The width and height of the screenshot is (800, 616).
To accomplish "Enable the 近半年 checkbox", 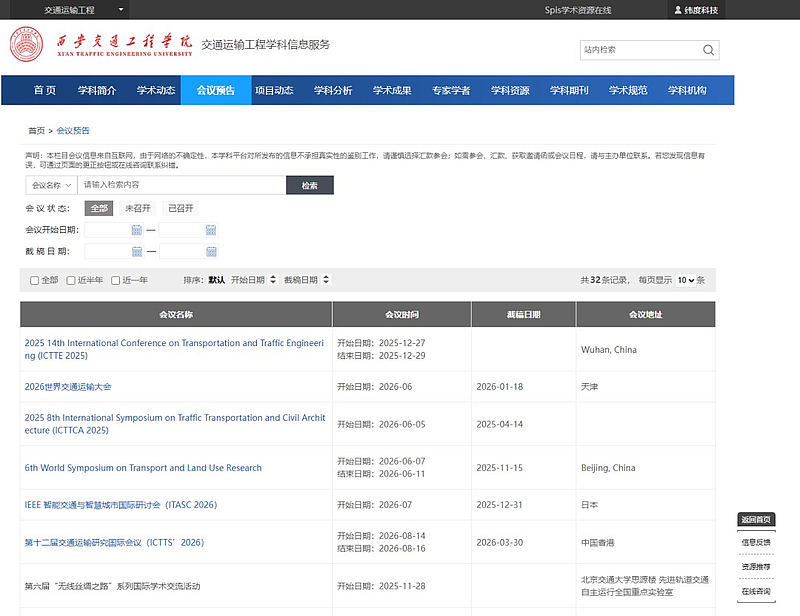I will (x=71, y=281).
